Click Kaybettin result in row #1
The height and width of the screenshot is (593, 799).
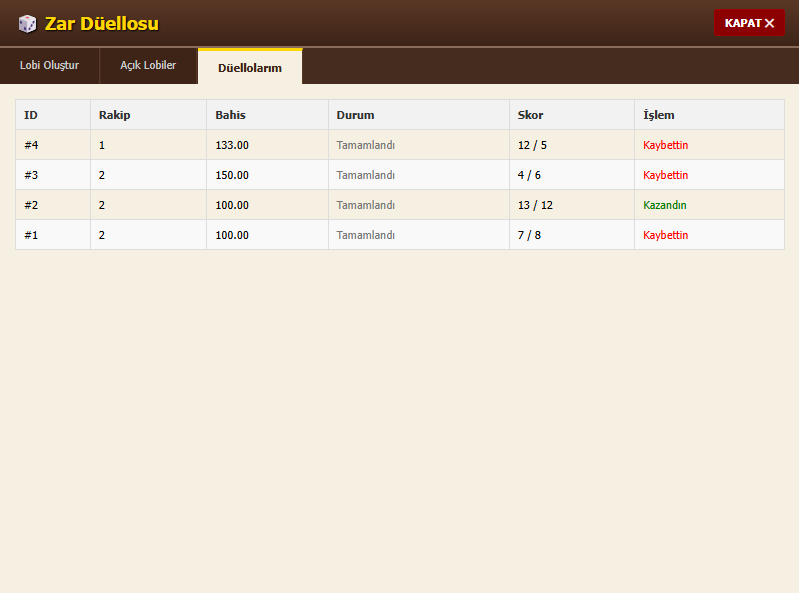(665, 235)
